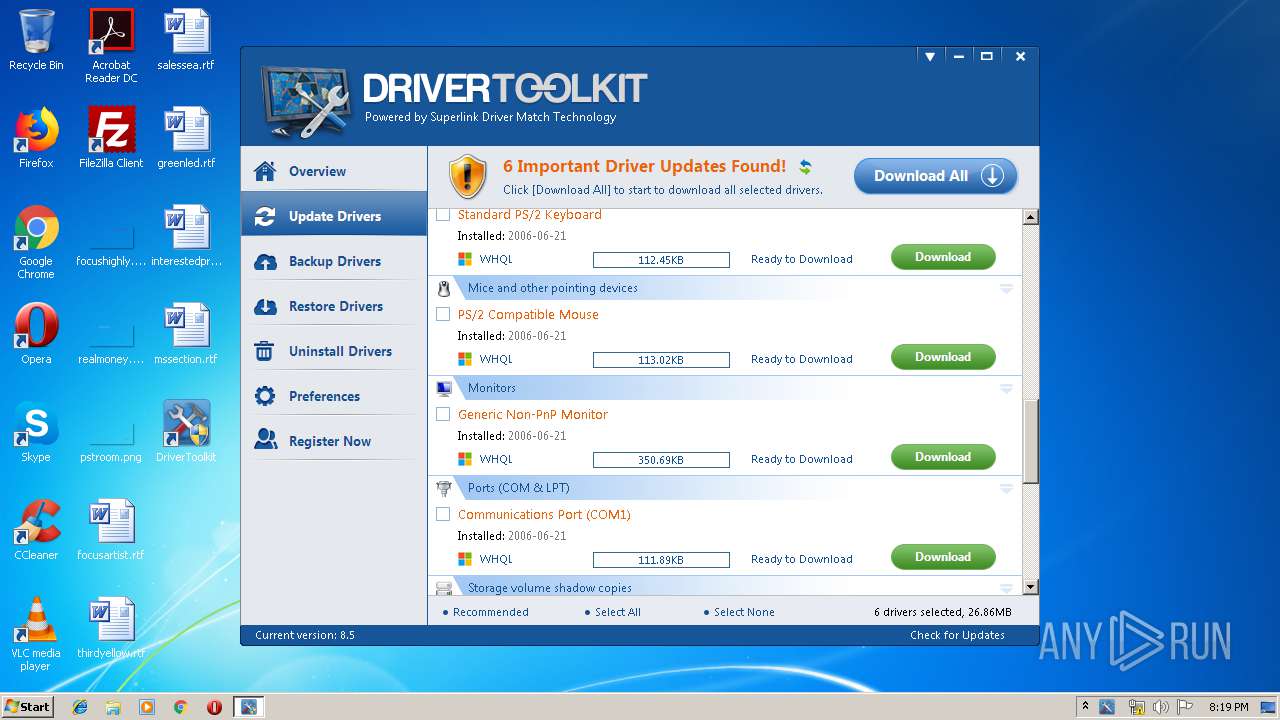Open the Restore Drivers tab
1280x720 pixels.
(x=334, y=306)
